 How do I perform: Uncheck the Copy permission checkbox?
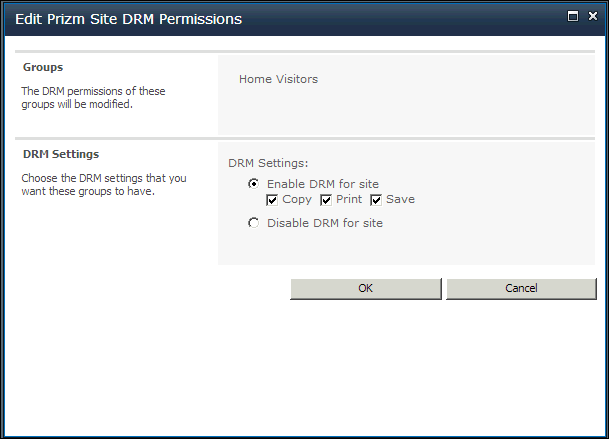272,200
